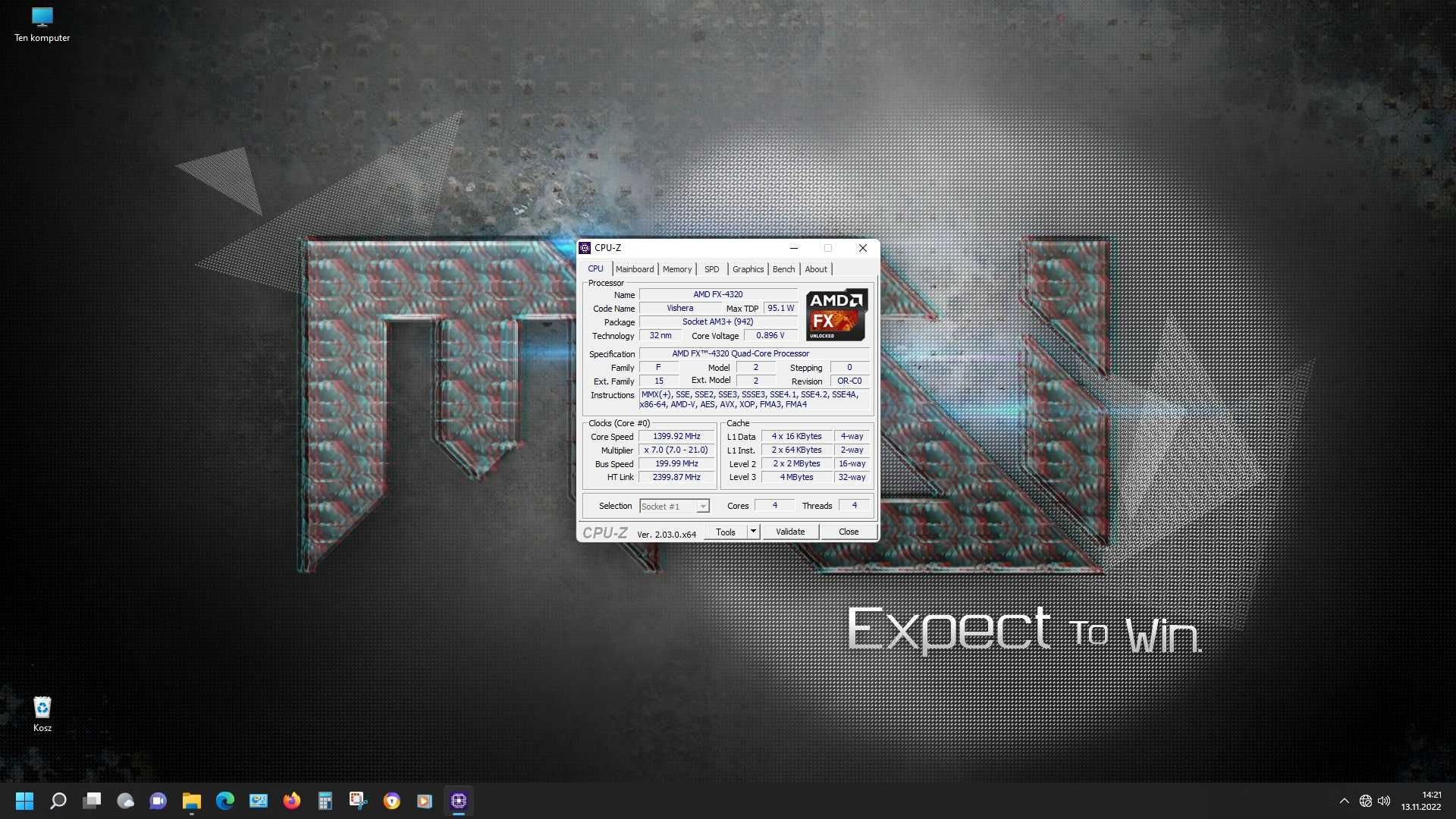
Task: Switch to the SPD tab
Action: (x=711, y=269)
